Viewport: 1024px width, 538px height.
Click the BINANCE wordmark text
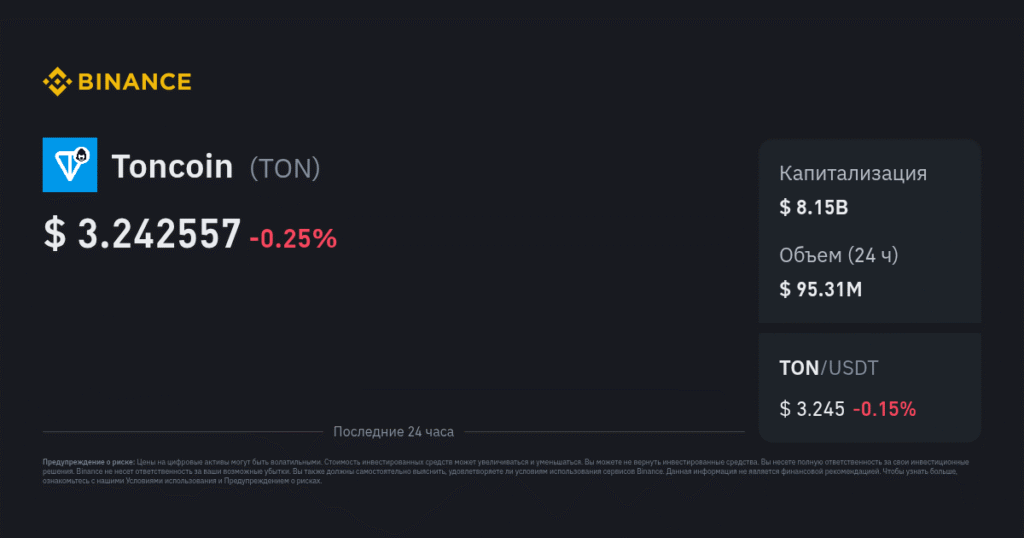pyautogui.click(x=135, y=82)
